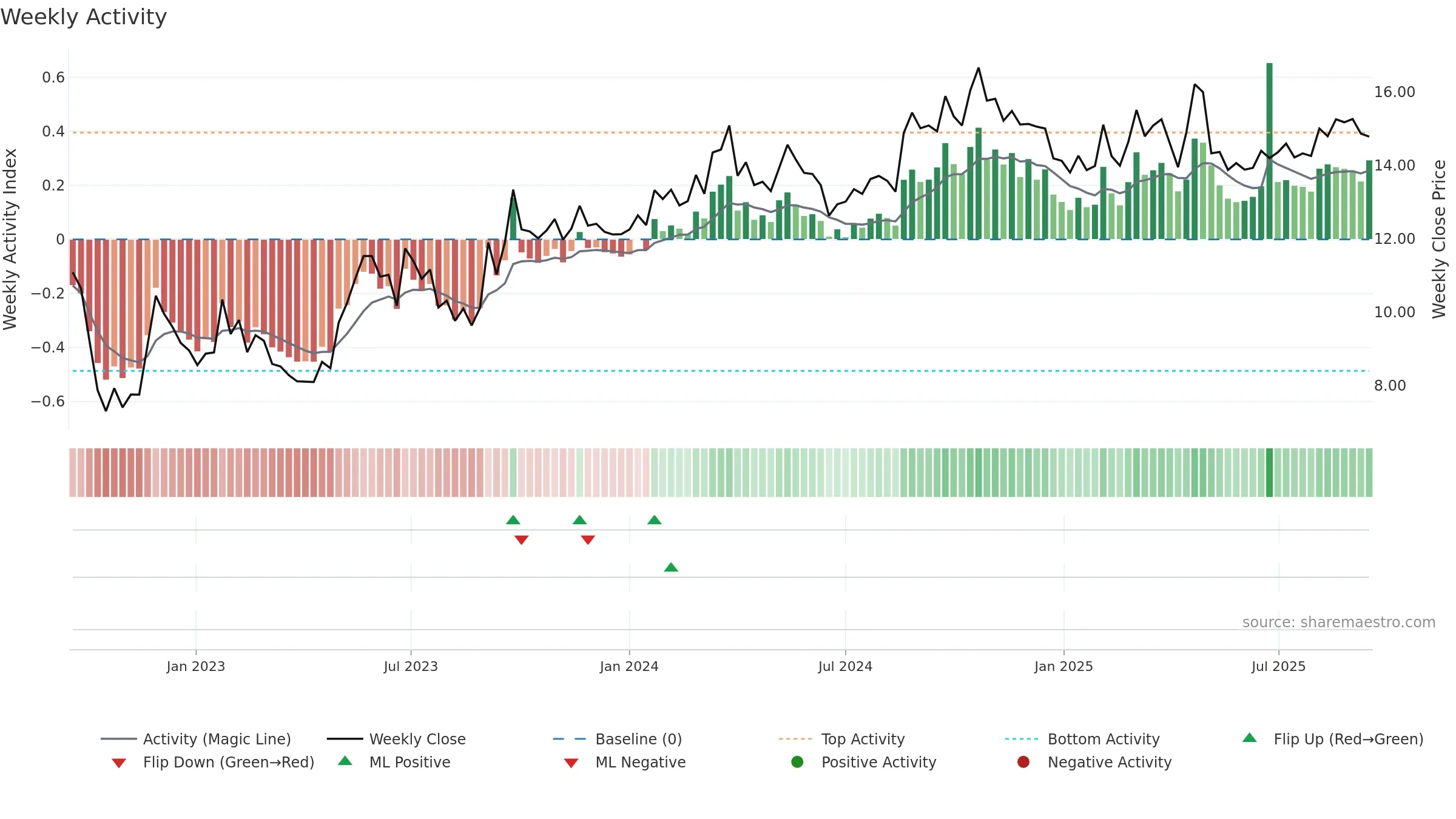Click the 'Jan 2023' x-axis label
Screen dimensions: 1456x819
point(196,666)
